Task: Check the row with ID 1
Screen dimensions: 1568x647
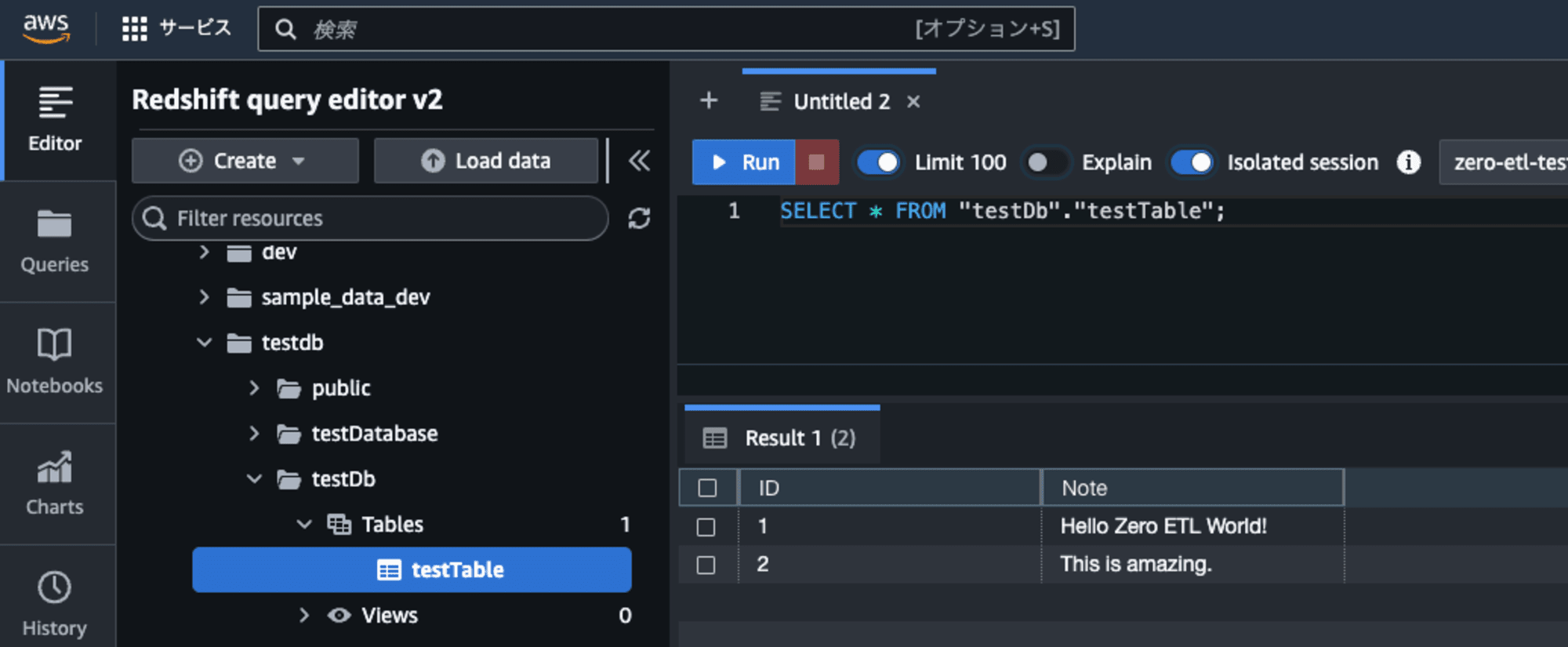Action: [x=706, y=526]
